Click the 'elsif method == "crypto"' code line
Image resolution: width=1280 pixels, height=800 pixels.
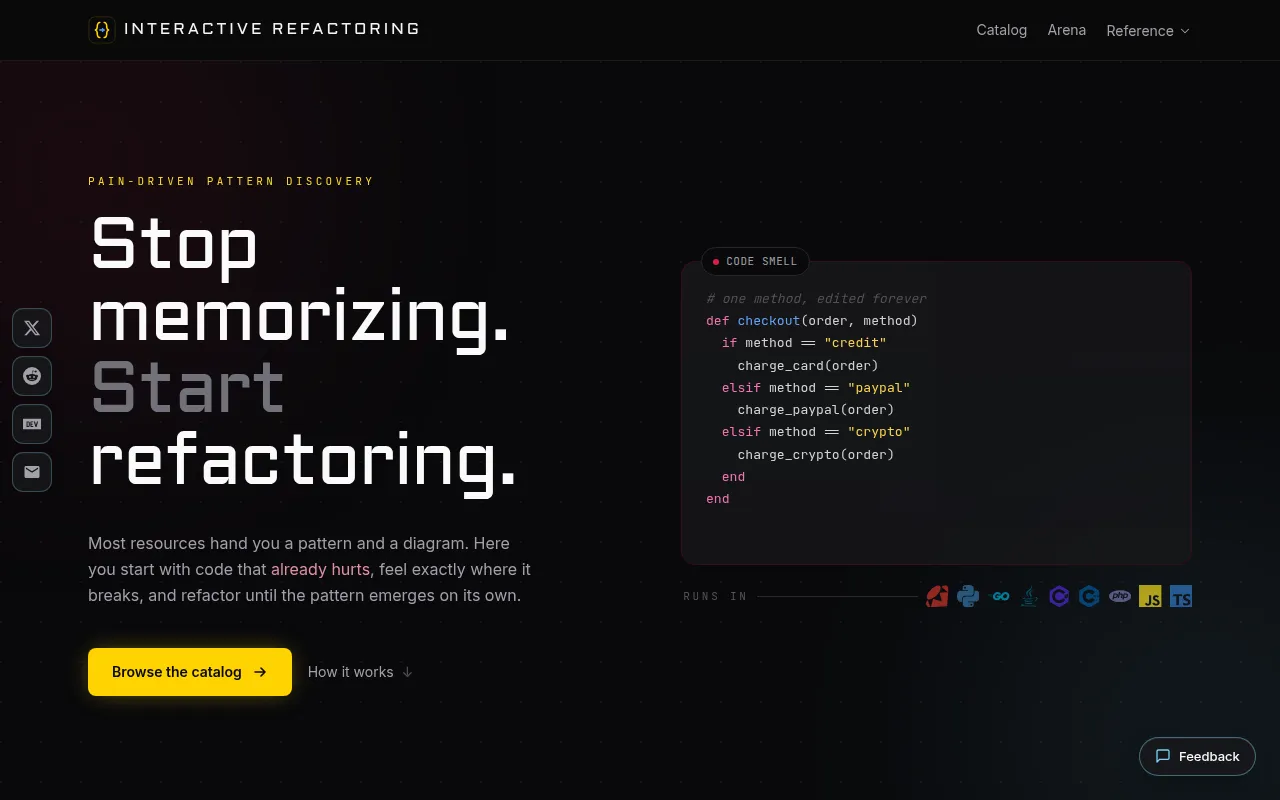[816, 432]
